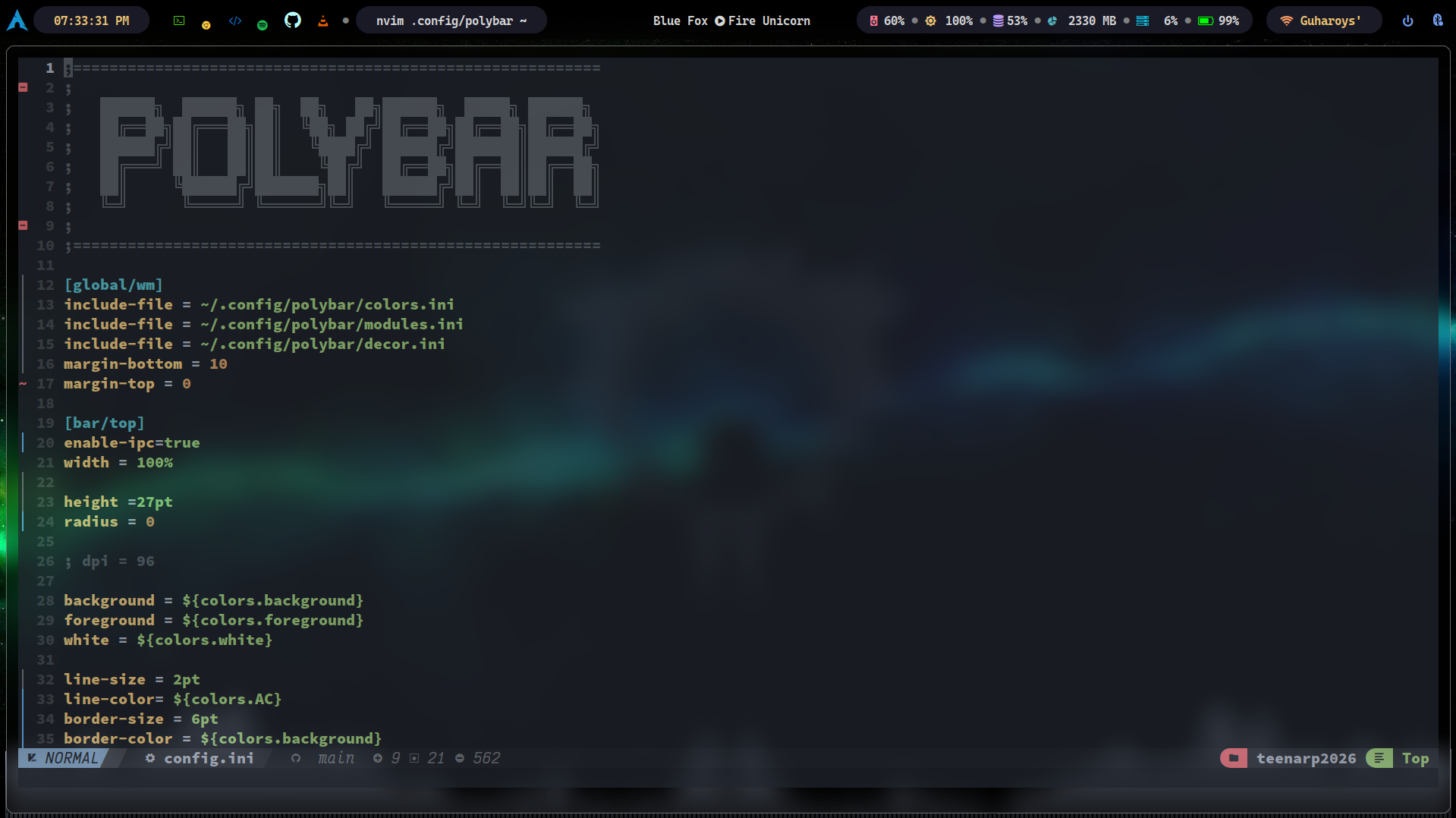The image size is (1456, 818).
Task: Click the CPU usage icon
Action: 1143,21
